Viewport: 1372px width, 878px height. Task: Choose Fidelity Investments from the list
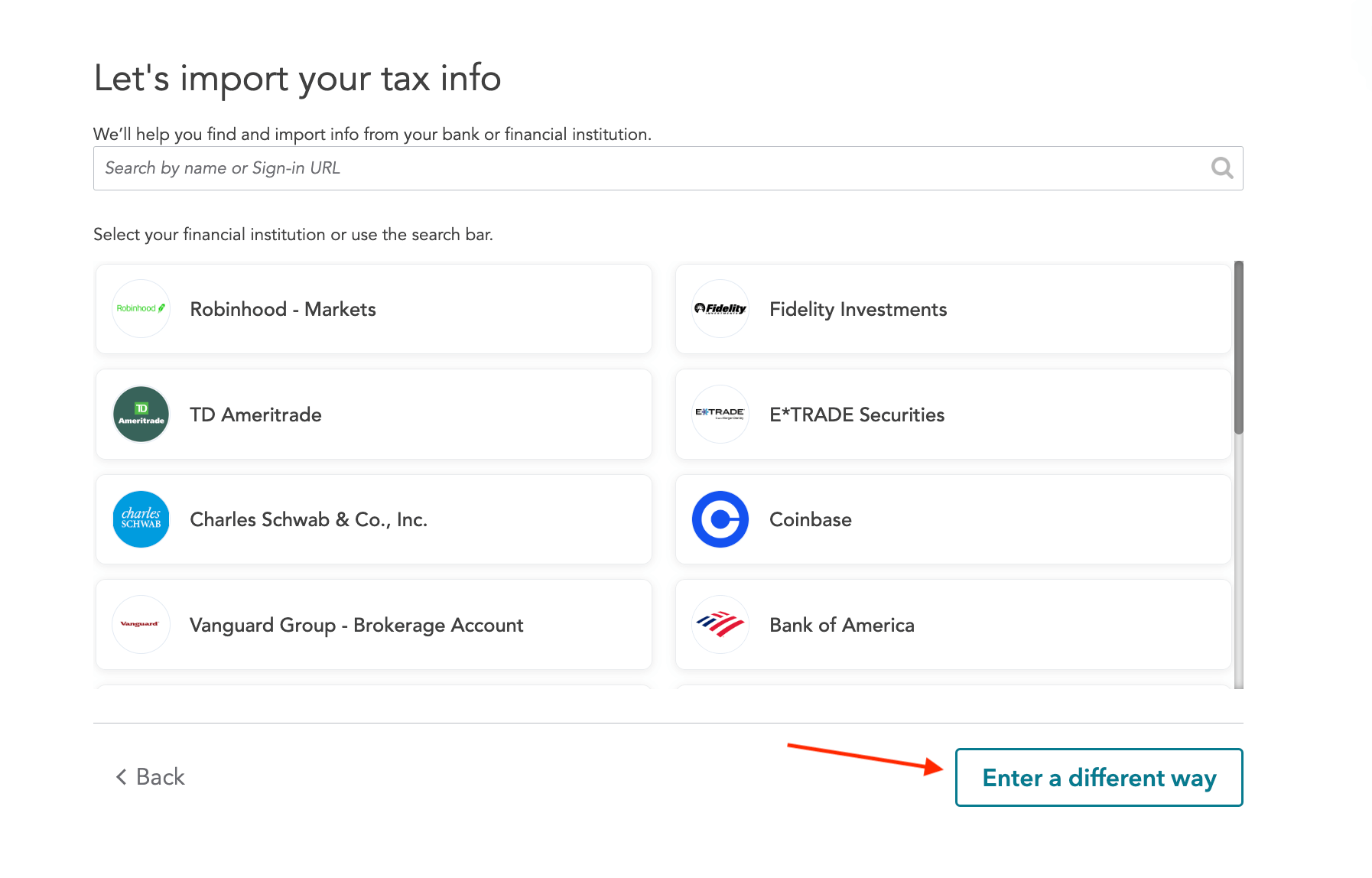tap(858, 309)
